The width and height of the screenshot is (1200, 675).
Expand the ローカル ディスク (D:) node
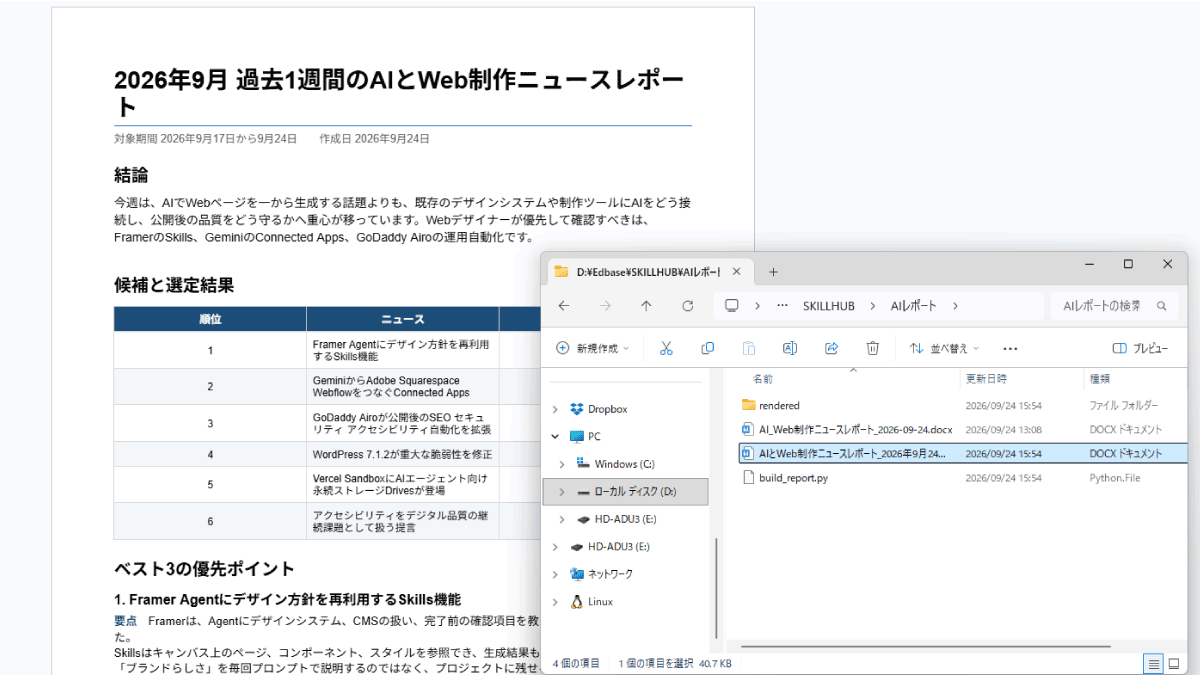562,492
